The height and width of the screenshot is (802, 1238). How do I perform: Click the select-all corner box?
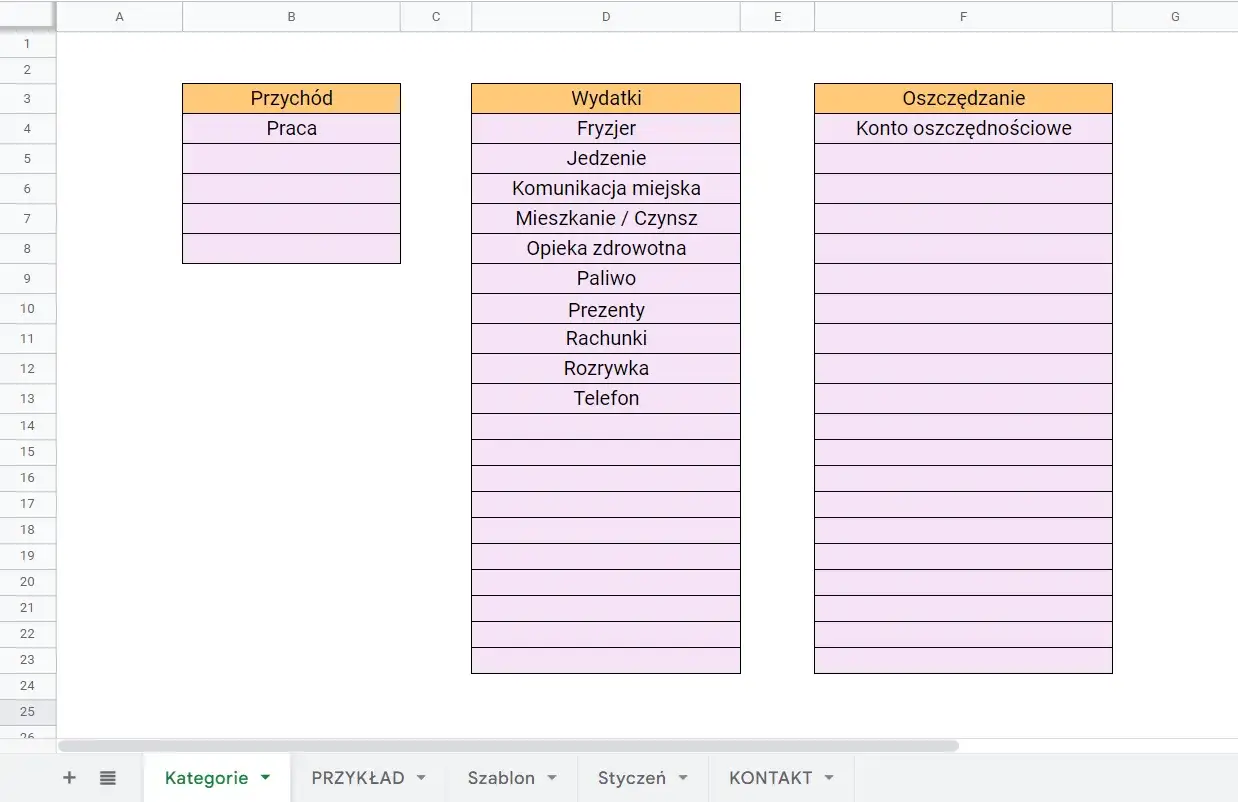(x=28, y=17)
